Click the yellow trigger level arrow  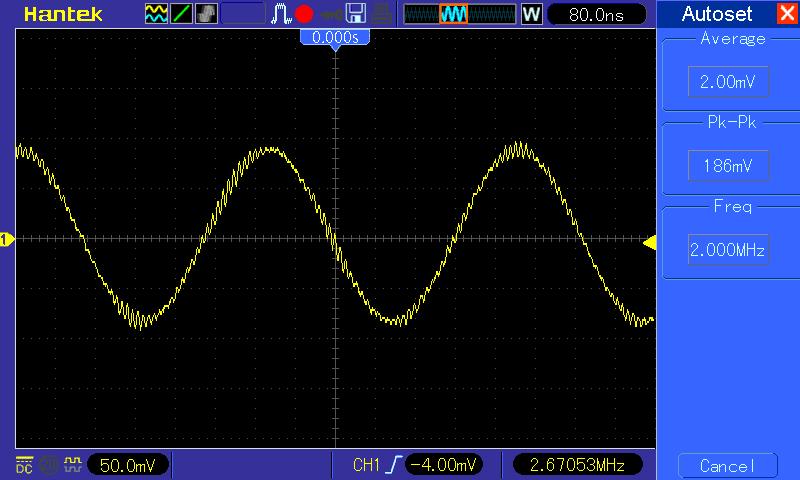[x=650, y=243]
